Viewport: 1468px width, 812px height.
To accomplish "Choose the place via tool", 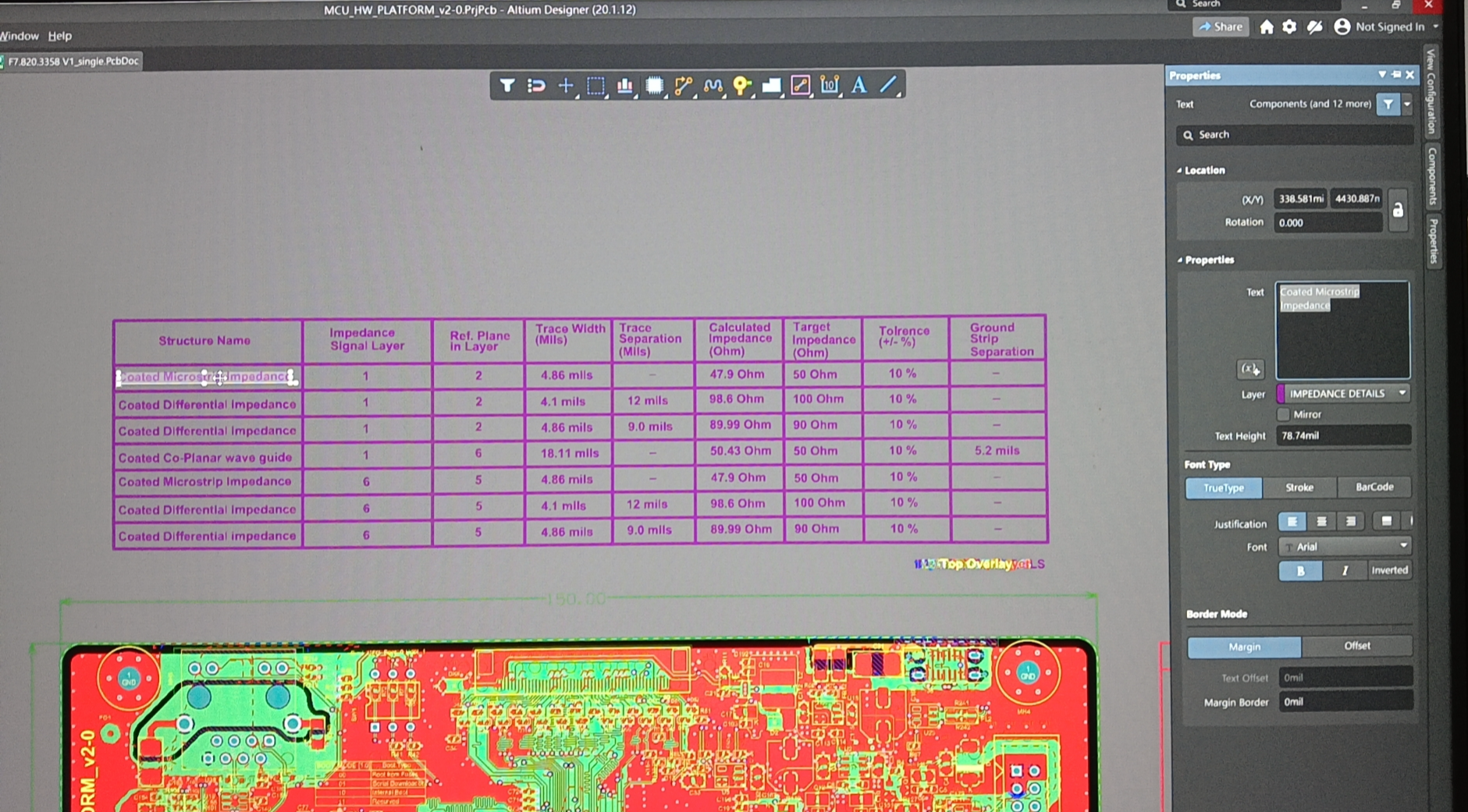I will pos(741,86).
